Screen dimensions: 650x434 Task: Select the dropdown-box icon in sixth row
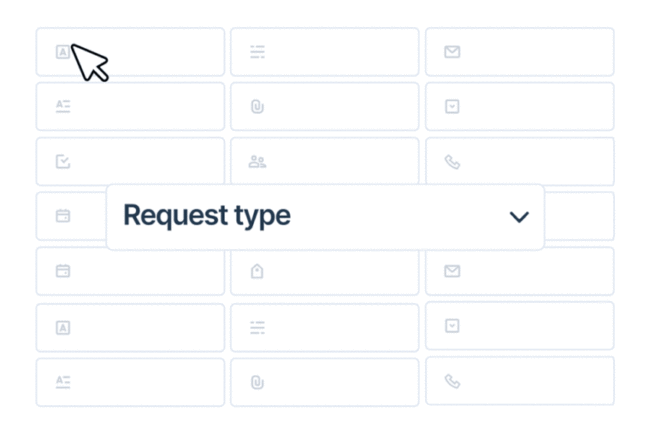coord(452,326)
